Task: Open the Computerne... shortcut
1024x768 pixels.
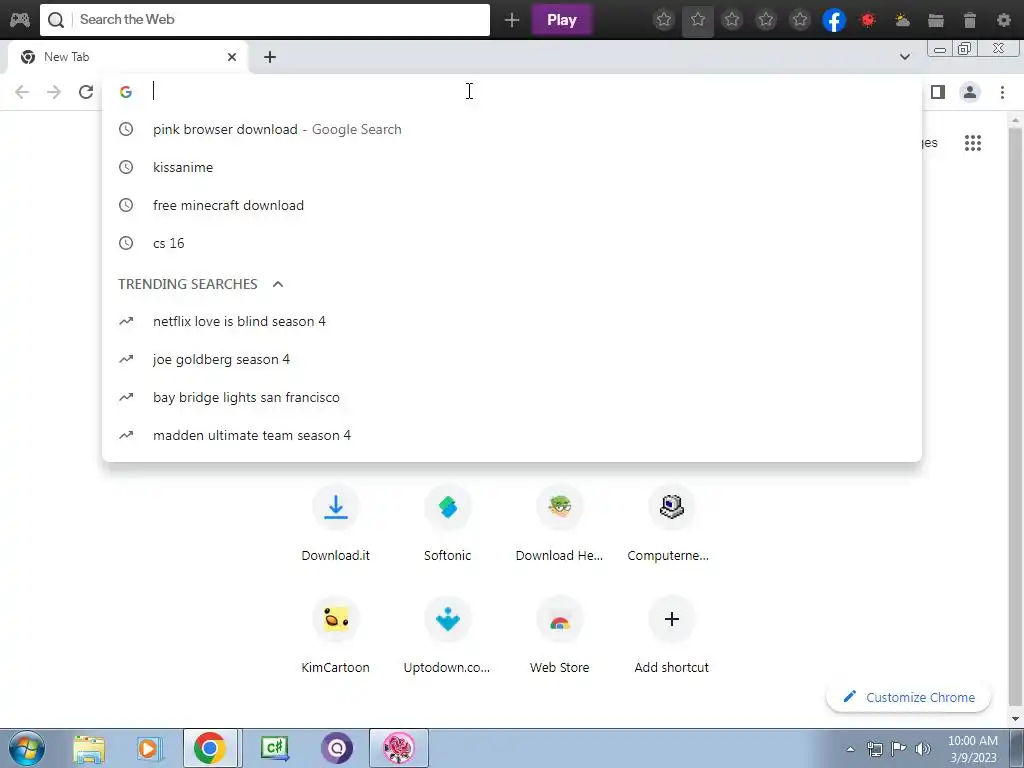Action: coord(671,524)
